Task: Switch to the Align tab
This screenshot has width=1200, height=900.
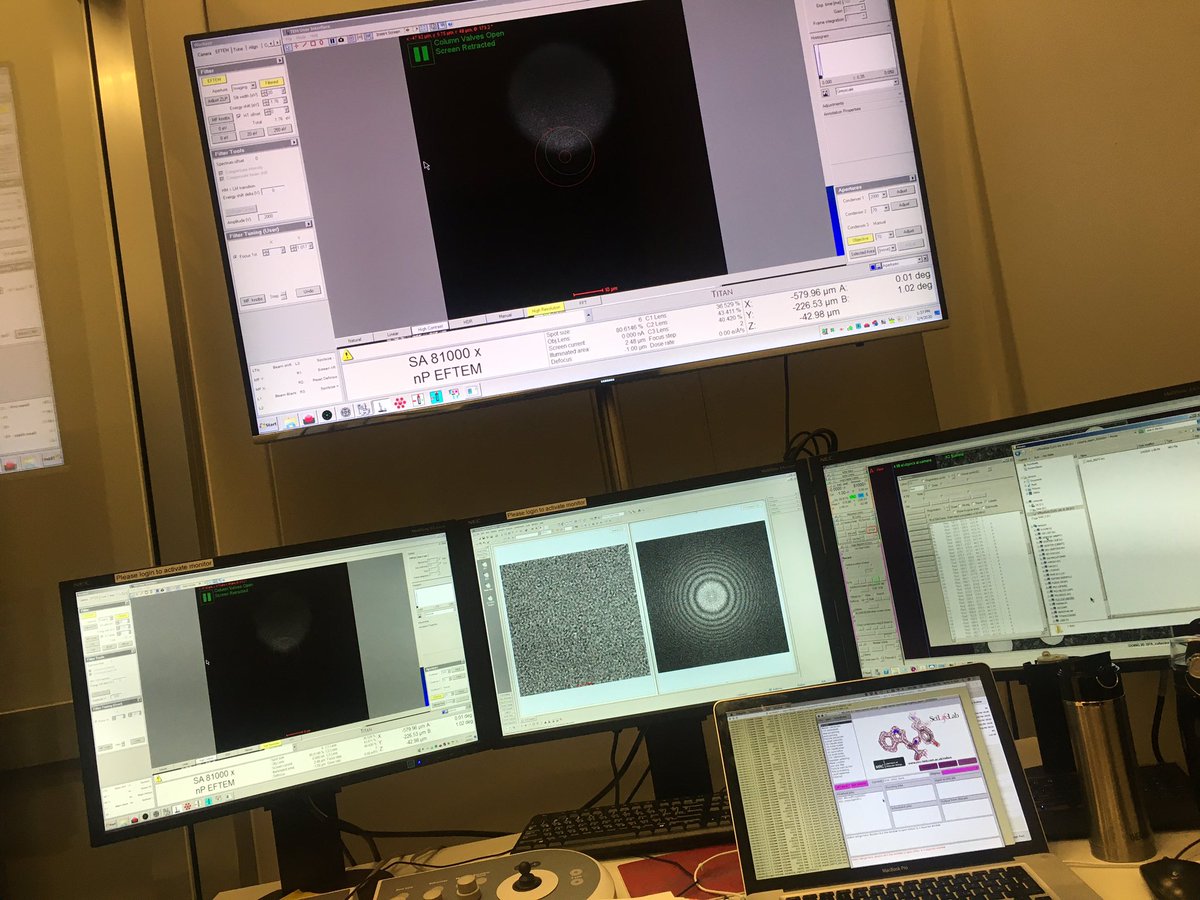Action: click(253, 48)
